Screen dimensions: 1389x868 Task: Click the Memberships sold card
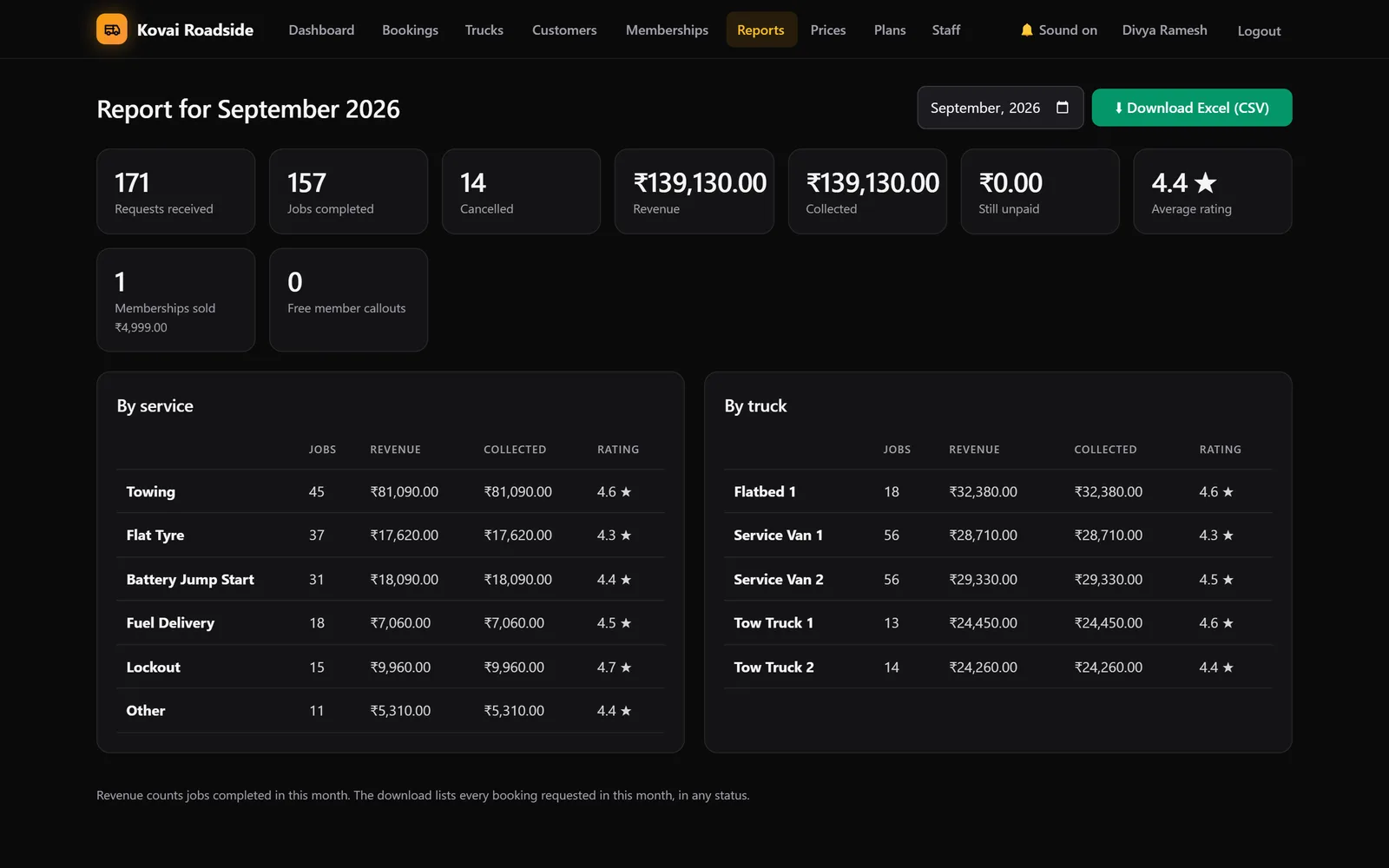point(175,299)
